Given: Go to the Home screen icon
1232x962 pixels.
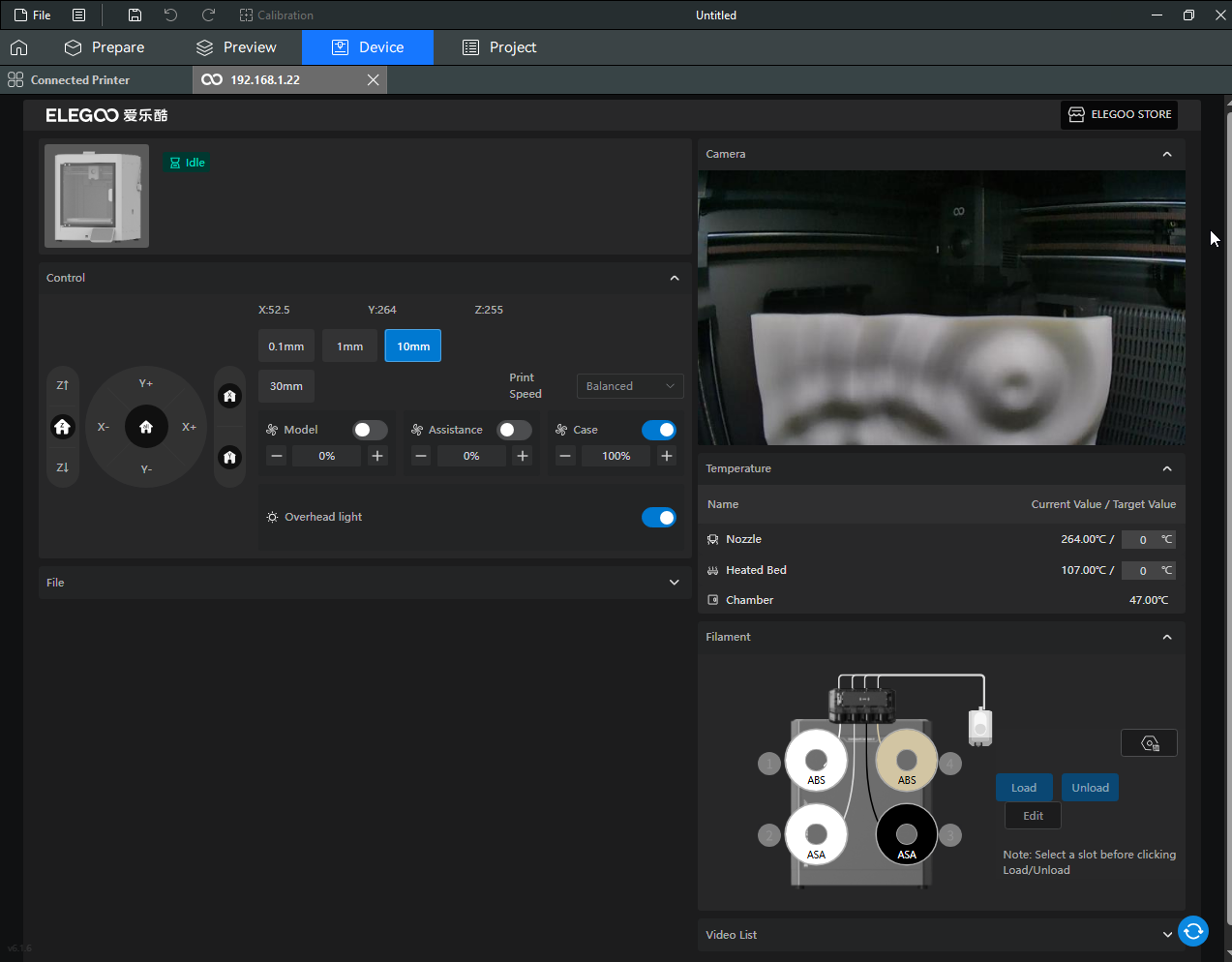Looking at the screenshot, I should pos(18,47).
